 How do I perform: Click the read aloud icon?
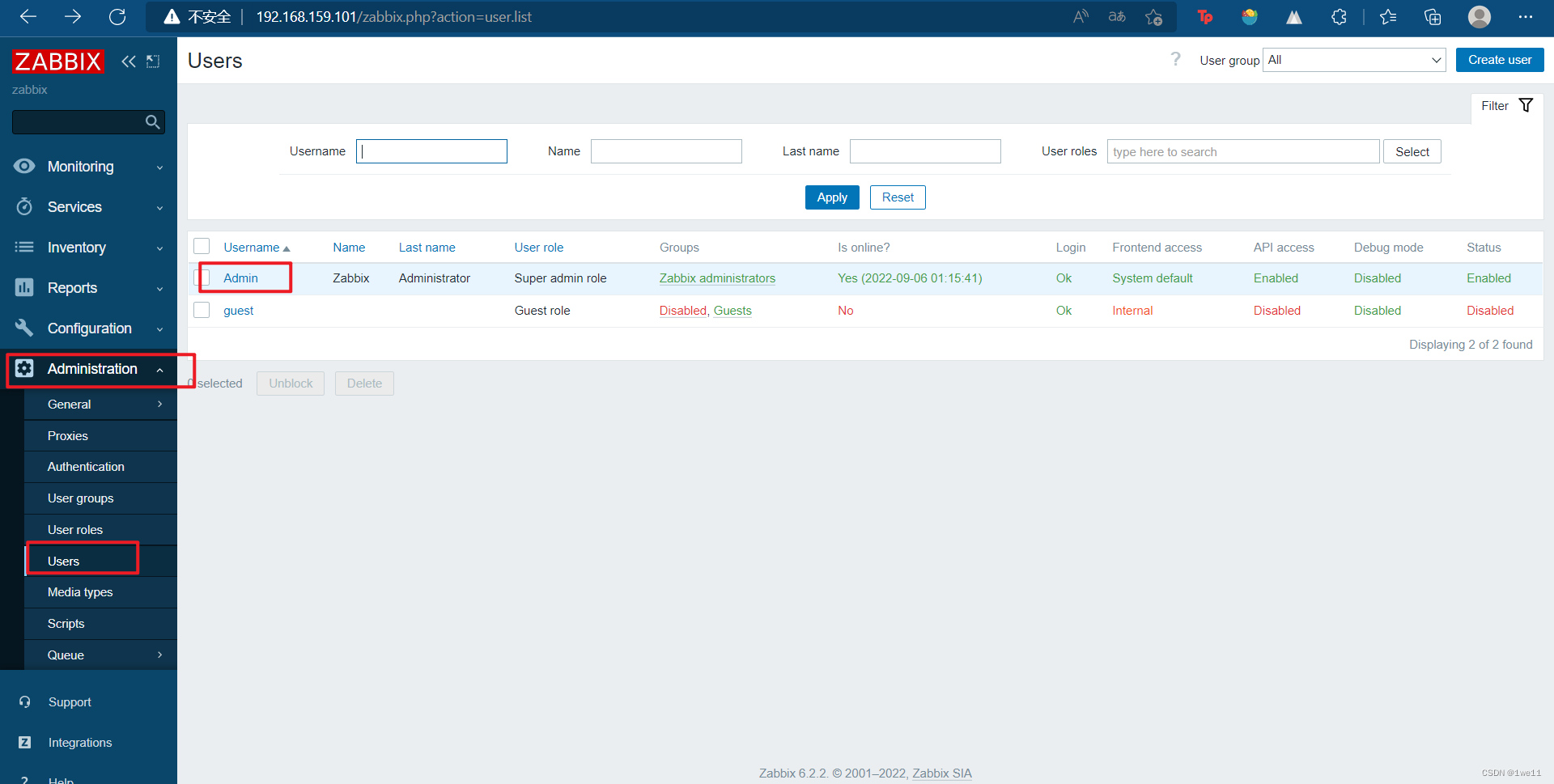coord(1081,17)
